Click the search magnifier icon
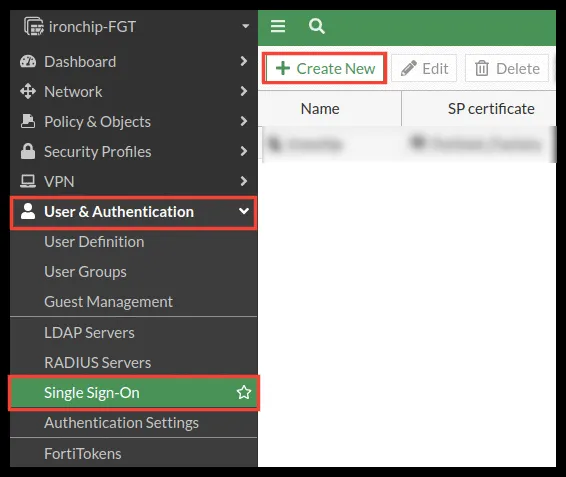The width and height of the screenshot is (566, 477). pos(317,26)
